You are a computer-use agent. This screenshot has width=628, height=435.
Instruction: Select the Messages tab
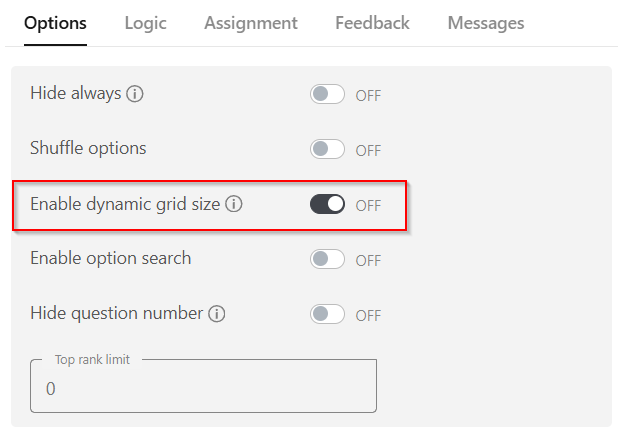486,23
